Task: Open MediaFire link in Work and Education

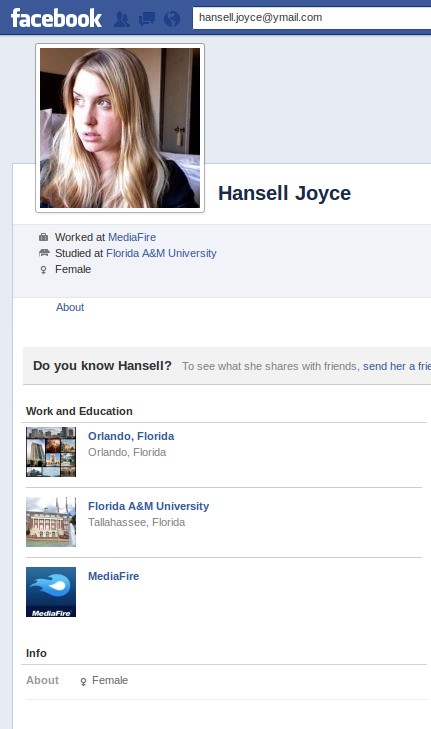Action: 113,576
